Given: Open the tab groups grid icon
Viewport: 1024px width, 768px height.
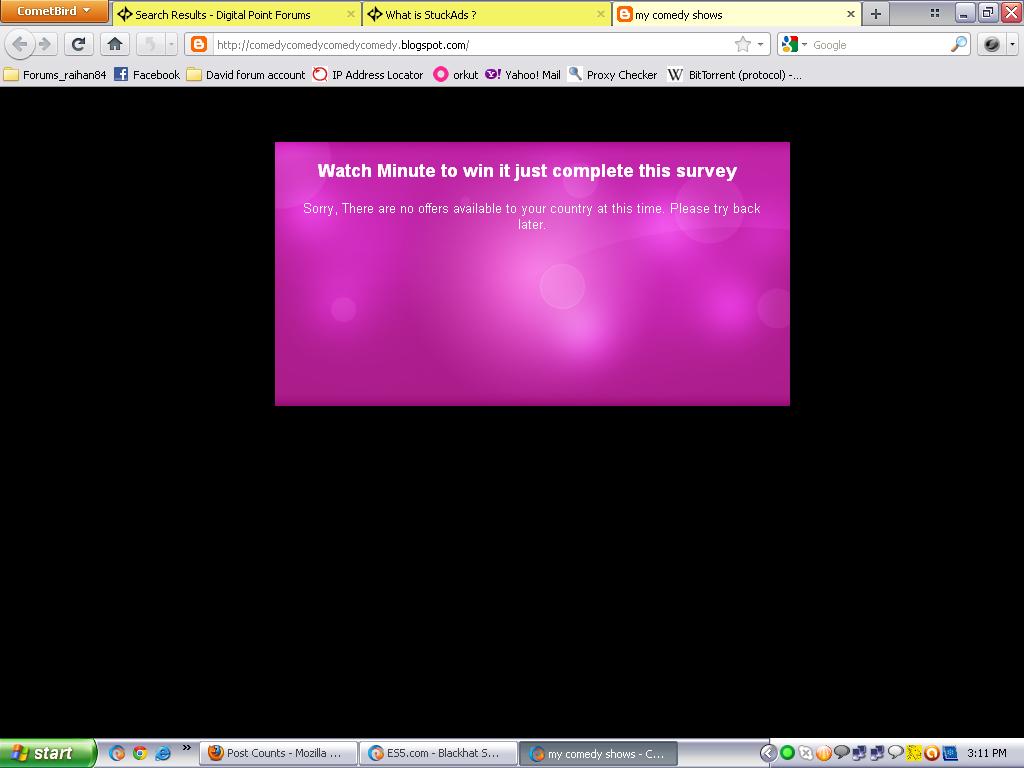Looking at the screenshot, I should 935,12.
